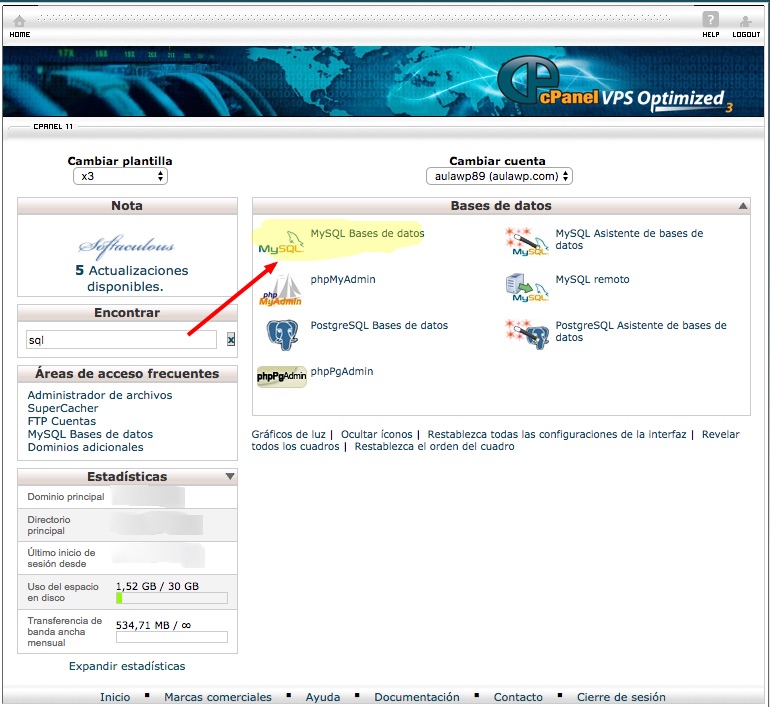Click the Dominio principal row label
The image size is (770, 707).
66,497
